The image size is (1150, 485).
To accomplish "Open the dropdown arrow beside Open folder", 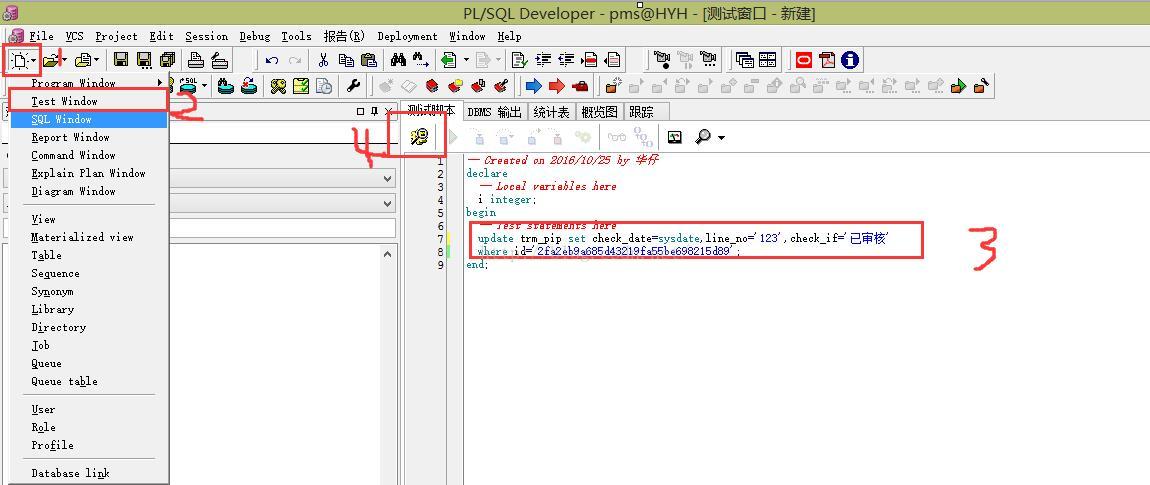I will (x=65, y=60).
